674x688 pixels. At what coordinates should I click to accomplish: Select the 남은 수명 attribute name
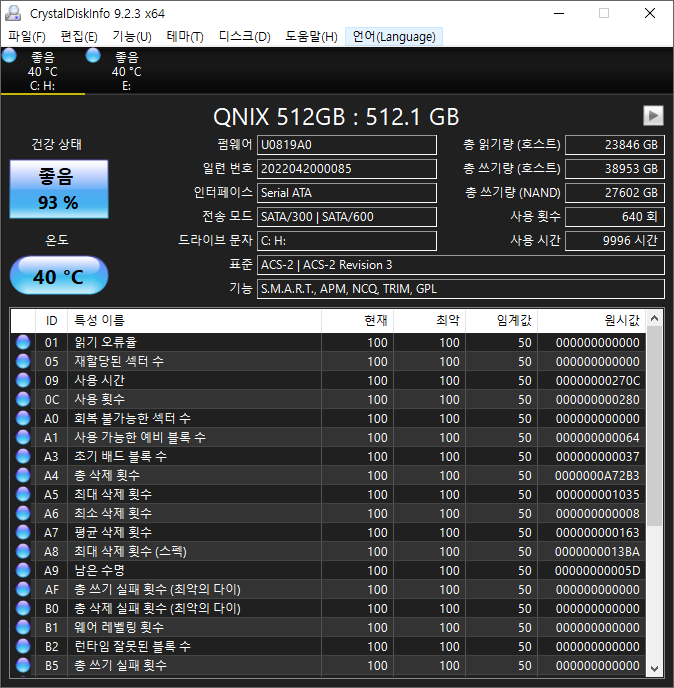pyautogui.click(x=100, y=570)
